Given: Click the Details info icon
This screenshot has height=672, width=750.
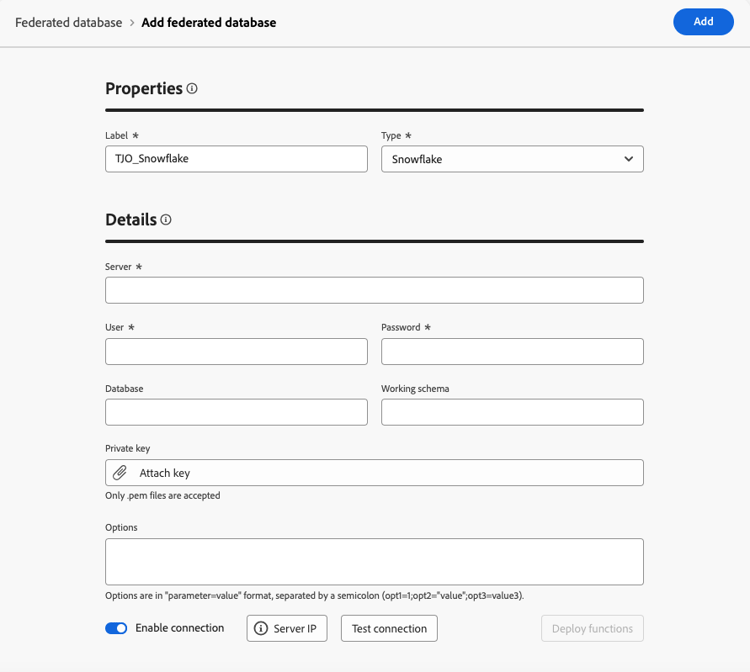Looking at the screenshot, I should (x=166, y=219).
